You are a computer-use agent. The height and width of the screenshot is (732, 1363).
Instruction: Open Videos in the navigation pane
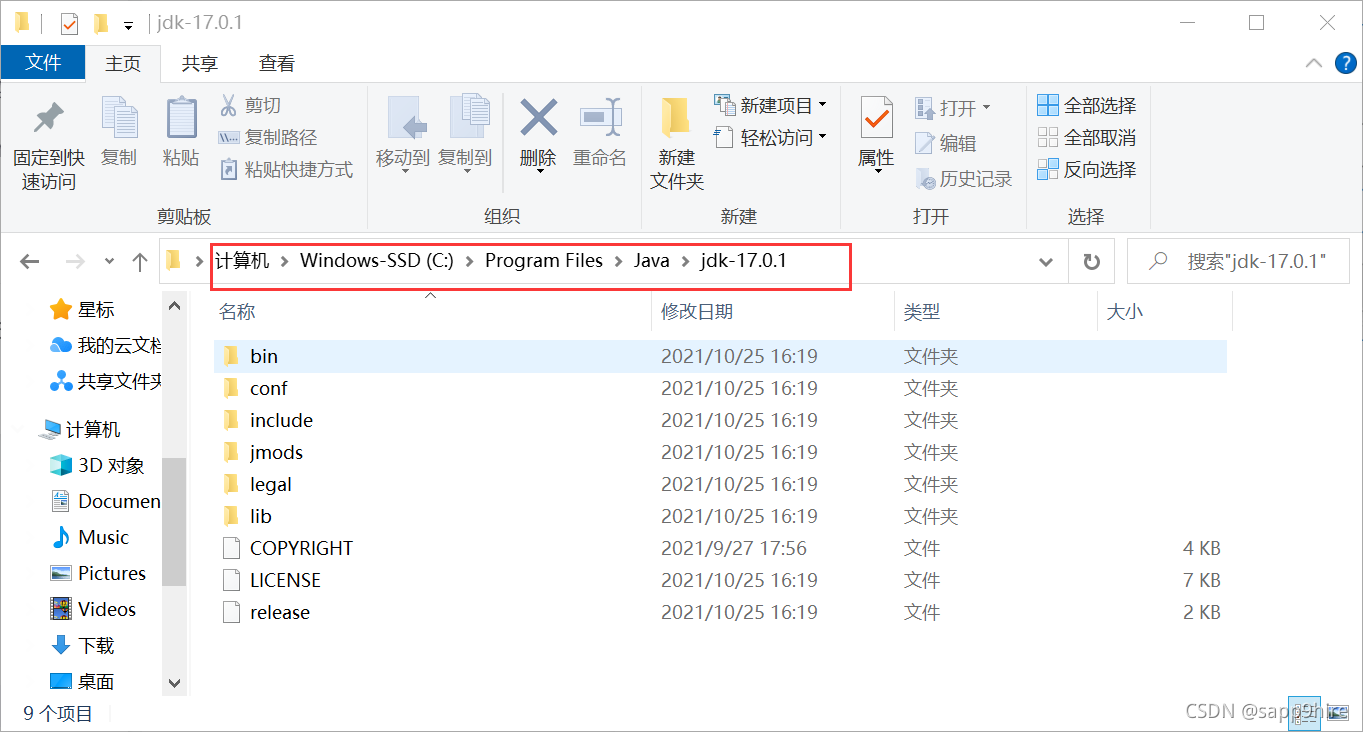93,609
